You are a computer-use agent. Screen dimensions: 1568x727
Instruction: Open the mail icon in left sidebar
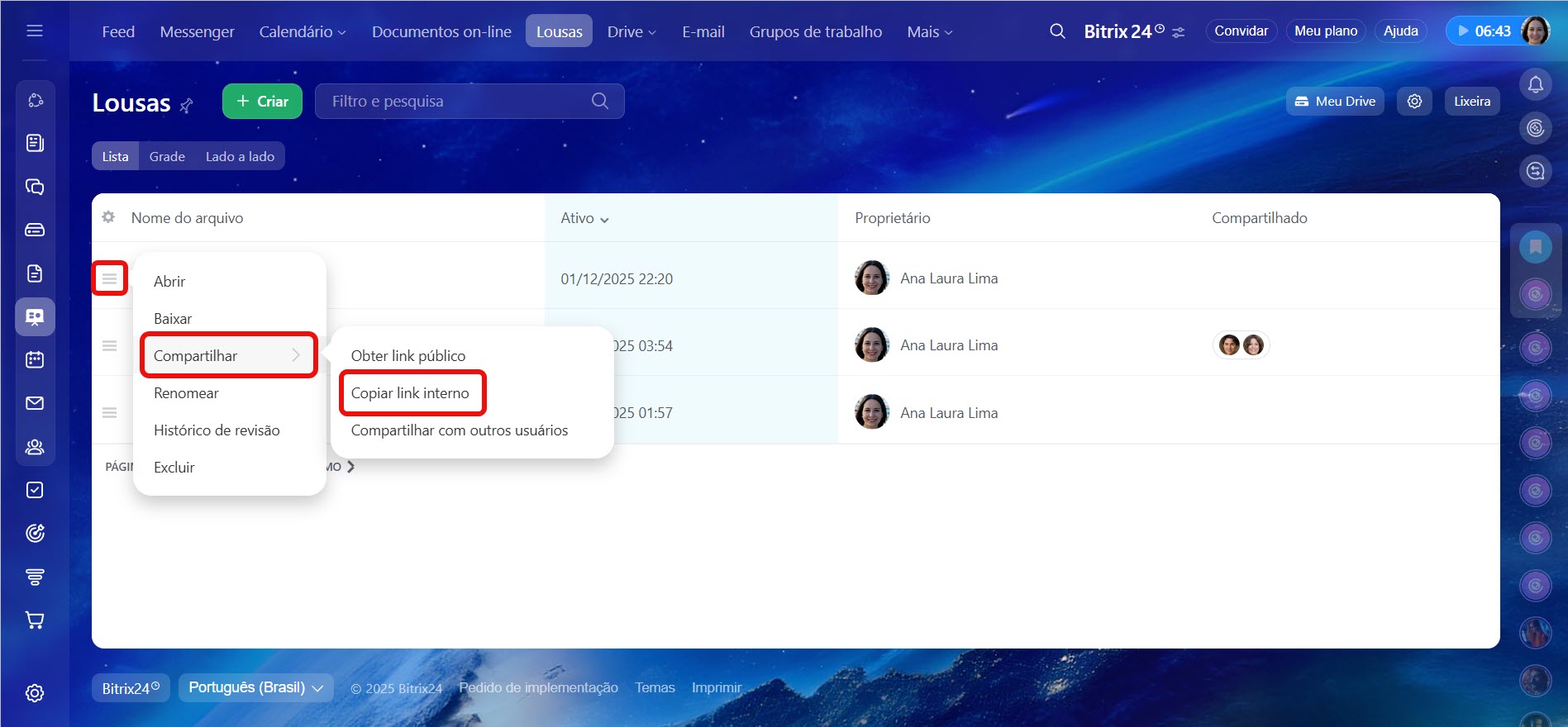[35, 403]
